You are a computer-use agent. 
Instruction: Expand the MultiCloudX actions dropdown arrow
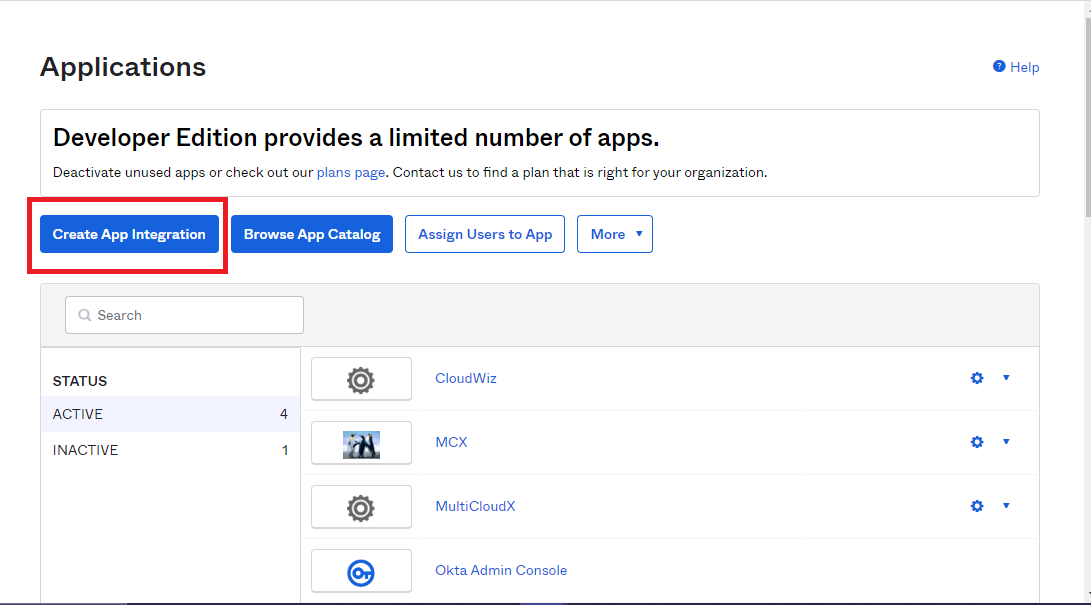click(x=1006, y=506)
